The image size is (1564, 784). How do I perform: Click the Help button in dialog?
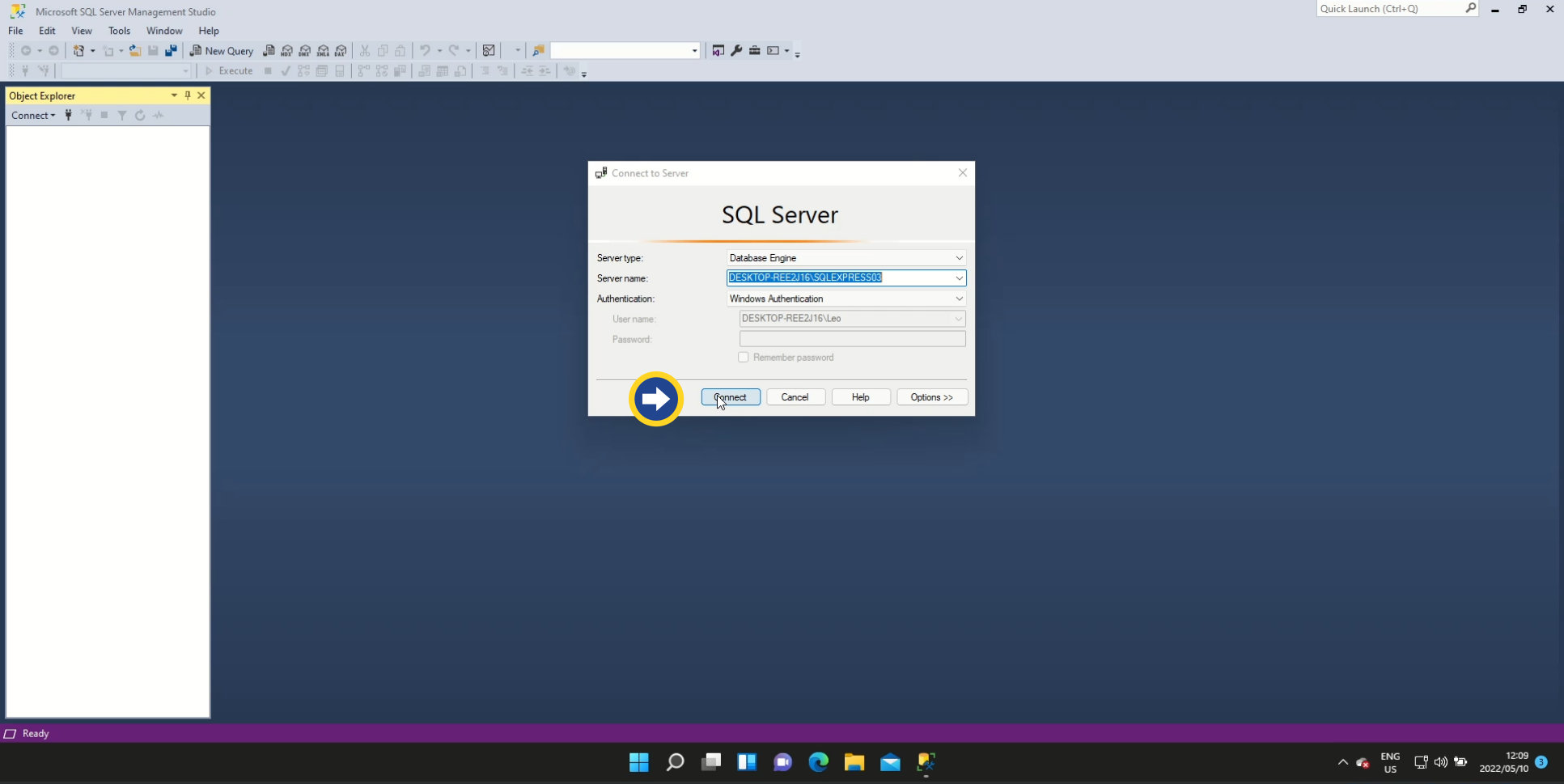[861, 397]
